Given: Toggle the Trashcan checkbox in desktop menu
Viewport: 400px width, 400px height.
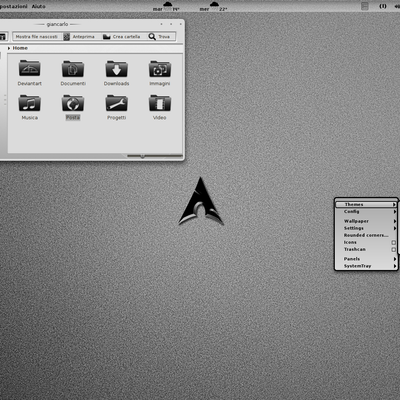Looking at the screenshot, I should point(393,249).
